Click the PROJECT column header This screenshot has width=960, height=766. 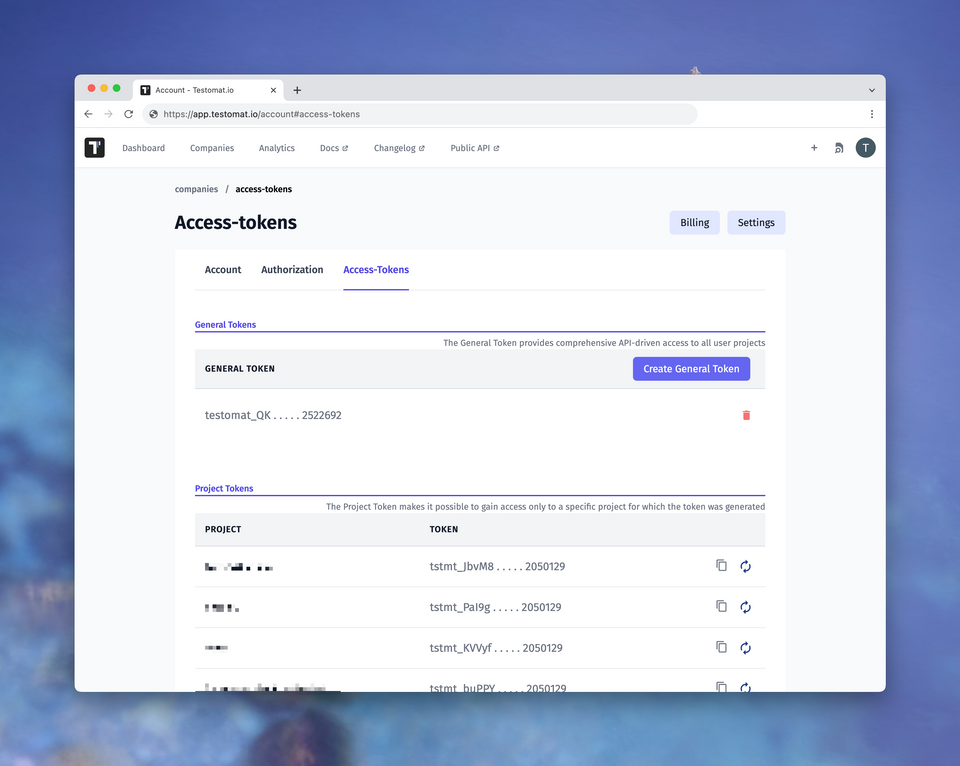click(223, 529)
